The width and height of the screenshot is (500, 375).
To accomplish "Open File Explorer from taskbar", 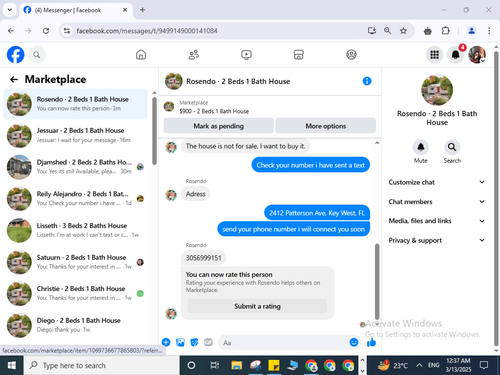I will coord(237,365).
